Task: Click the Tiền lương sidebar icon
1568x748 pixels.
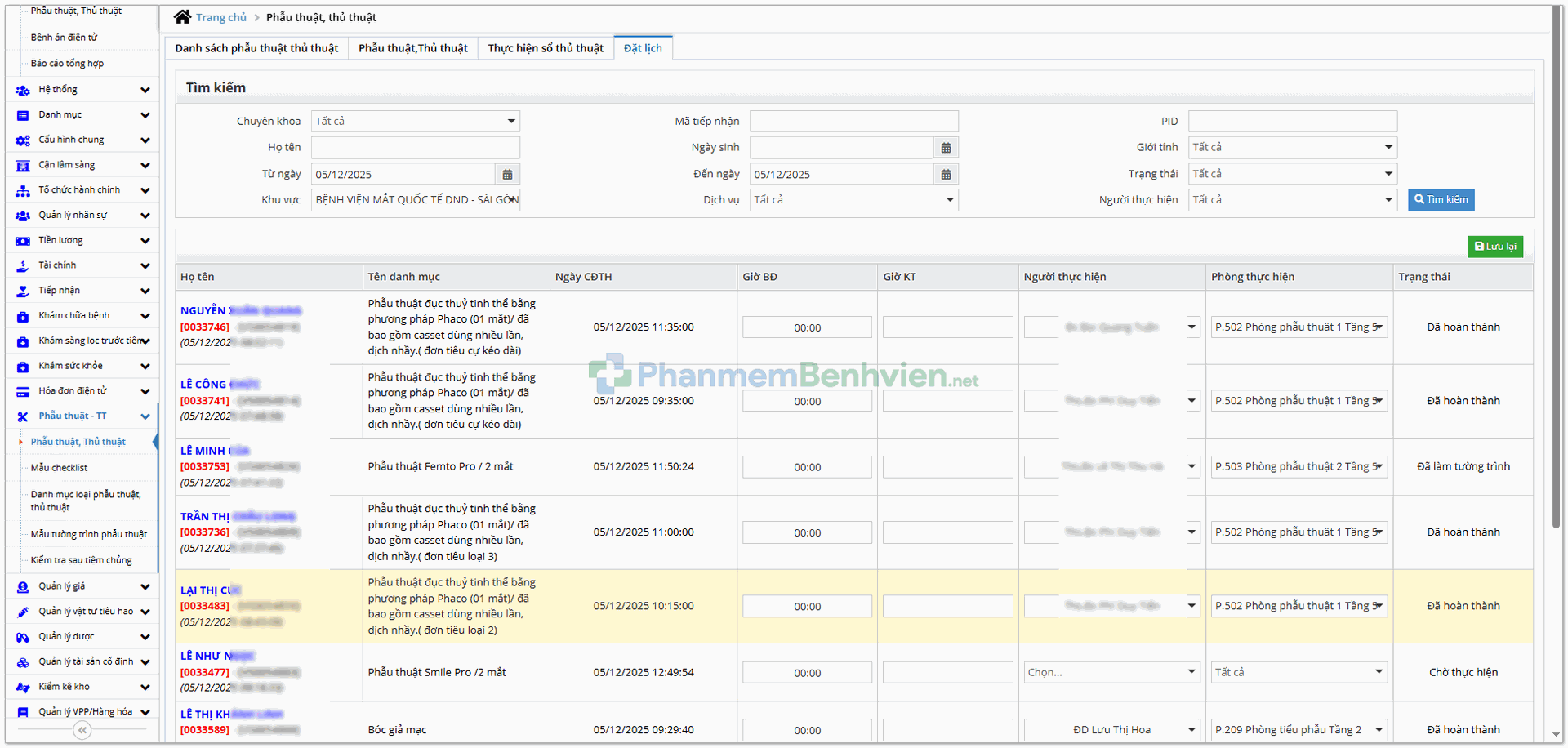Action: (x=23, y=241)
